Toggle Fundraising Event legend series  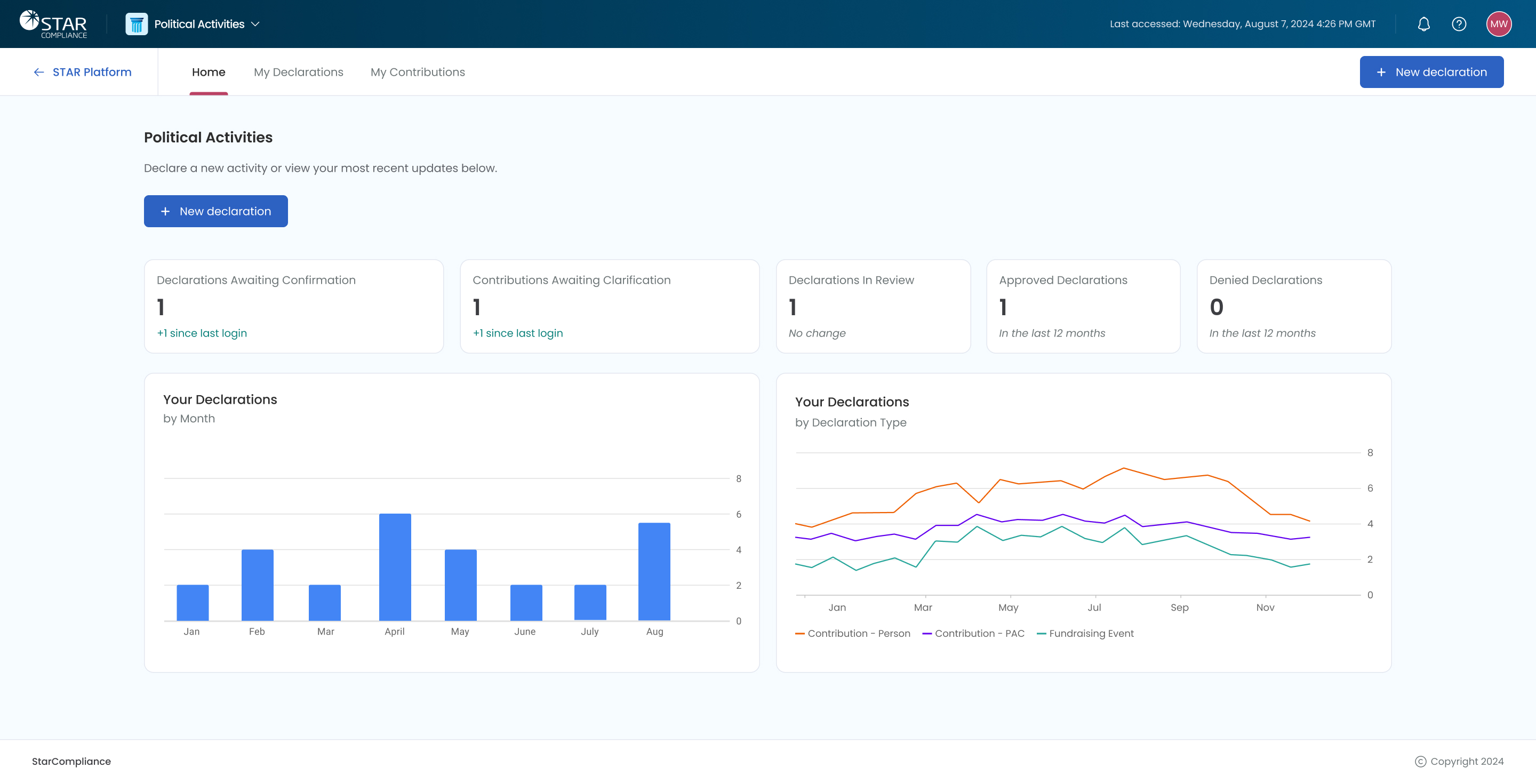(x=1085, y=633)
